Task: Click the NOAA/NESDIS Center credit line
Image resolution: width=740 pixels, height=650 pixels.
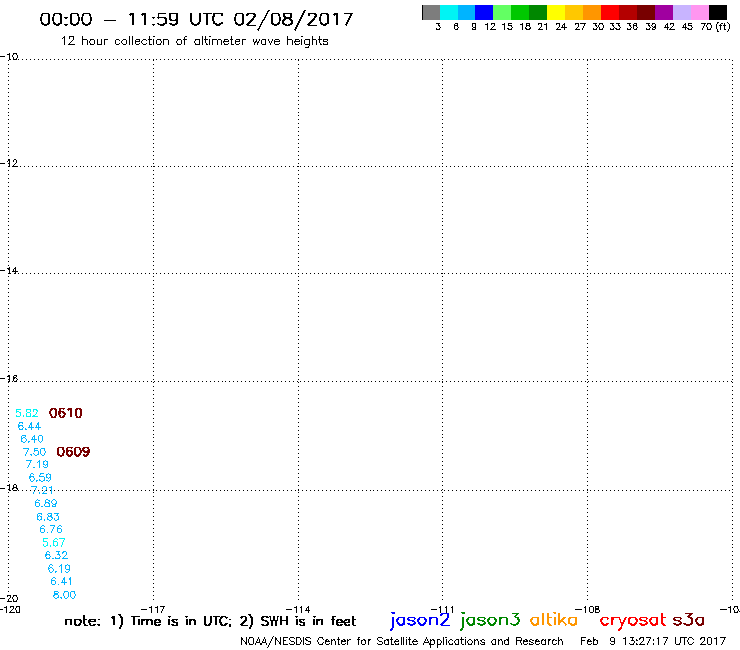Action: point(402,642)
